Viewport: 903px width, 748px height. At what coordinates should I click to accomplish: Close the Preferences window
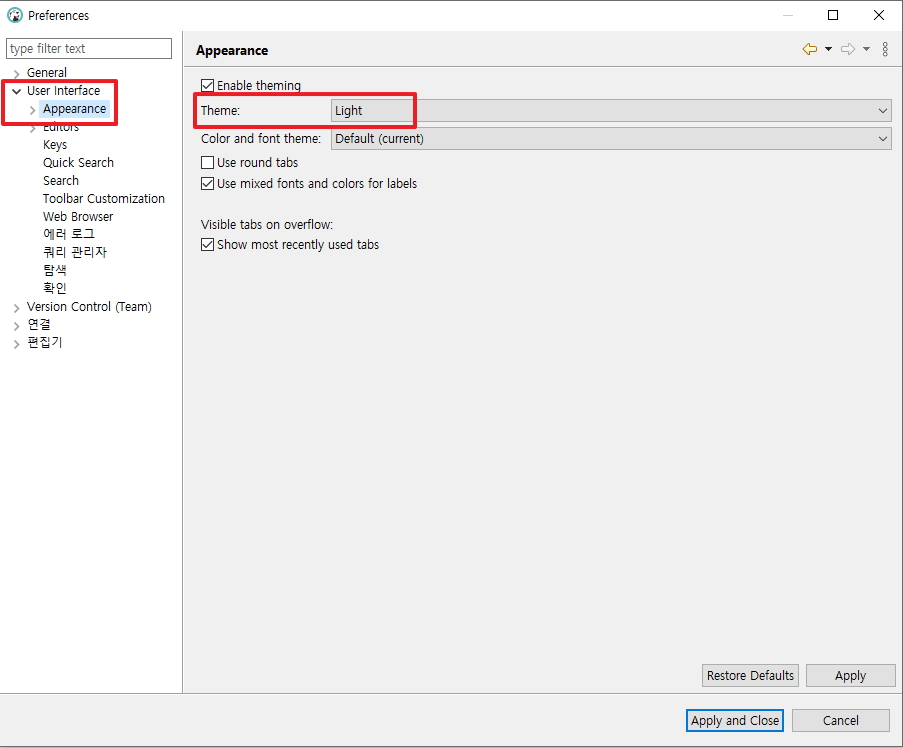(879, 15)
